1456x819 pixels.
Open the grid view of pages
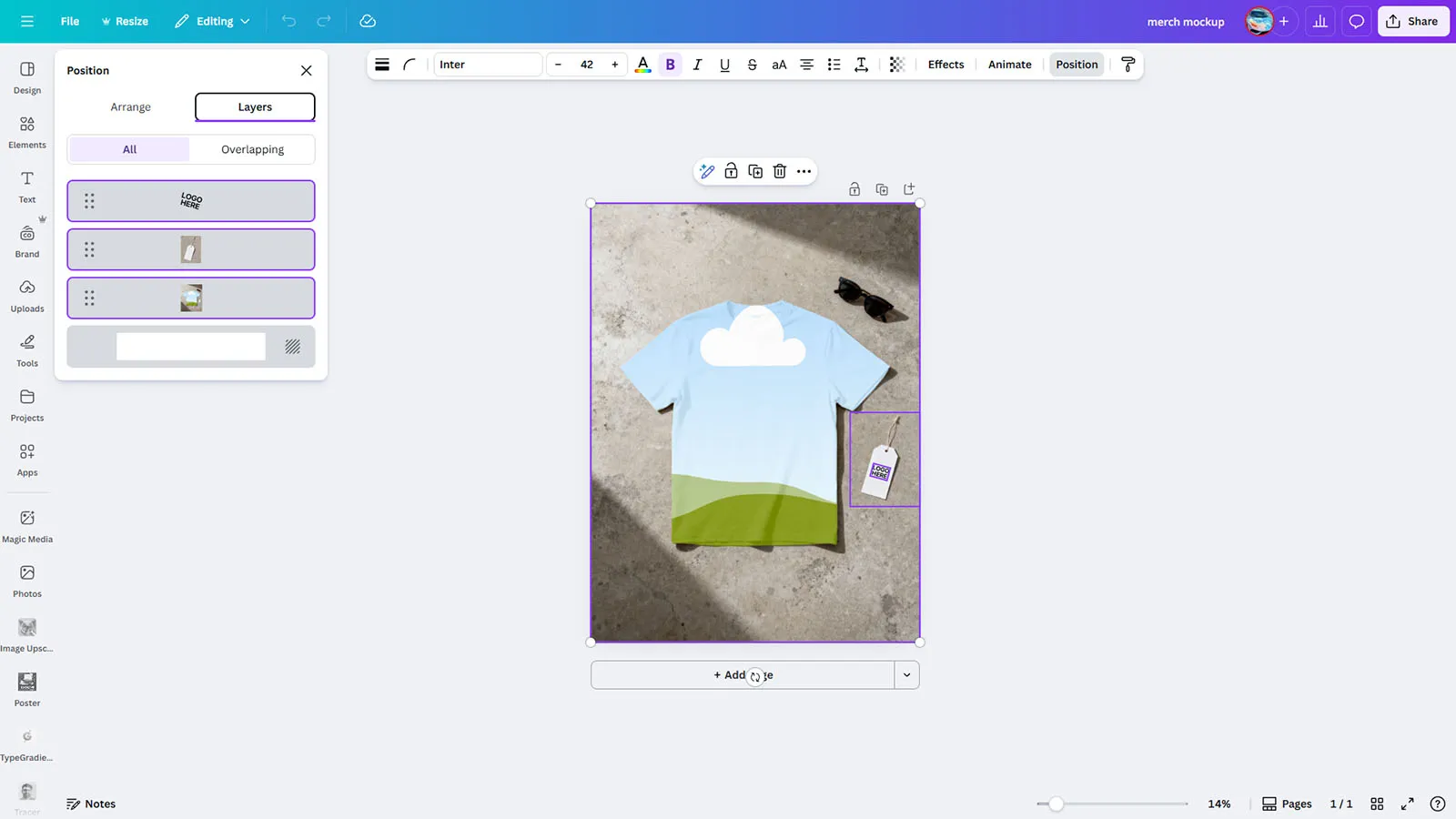click(1377, 804)
